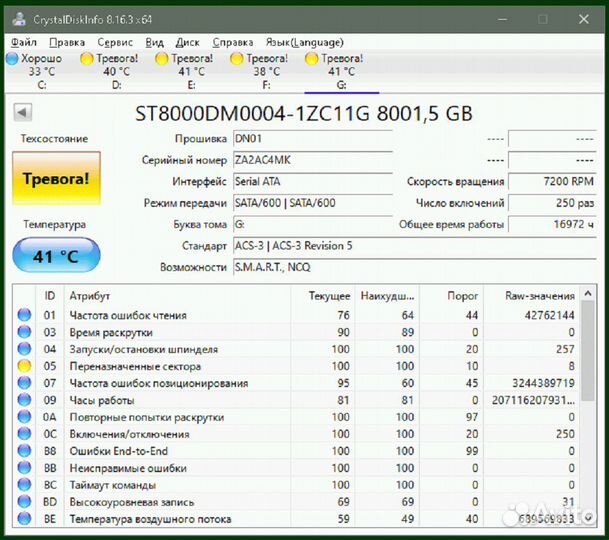Open the Справка menu

(x=233, y=42)
